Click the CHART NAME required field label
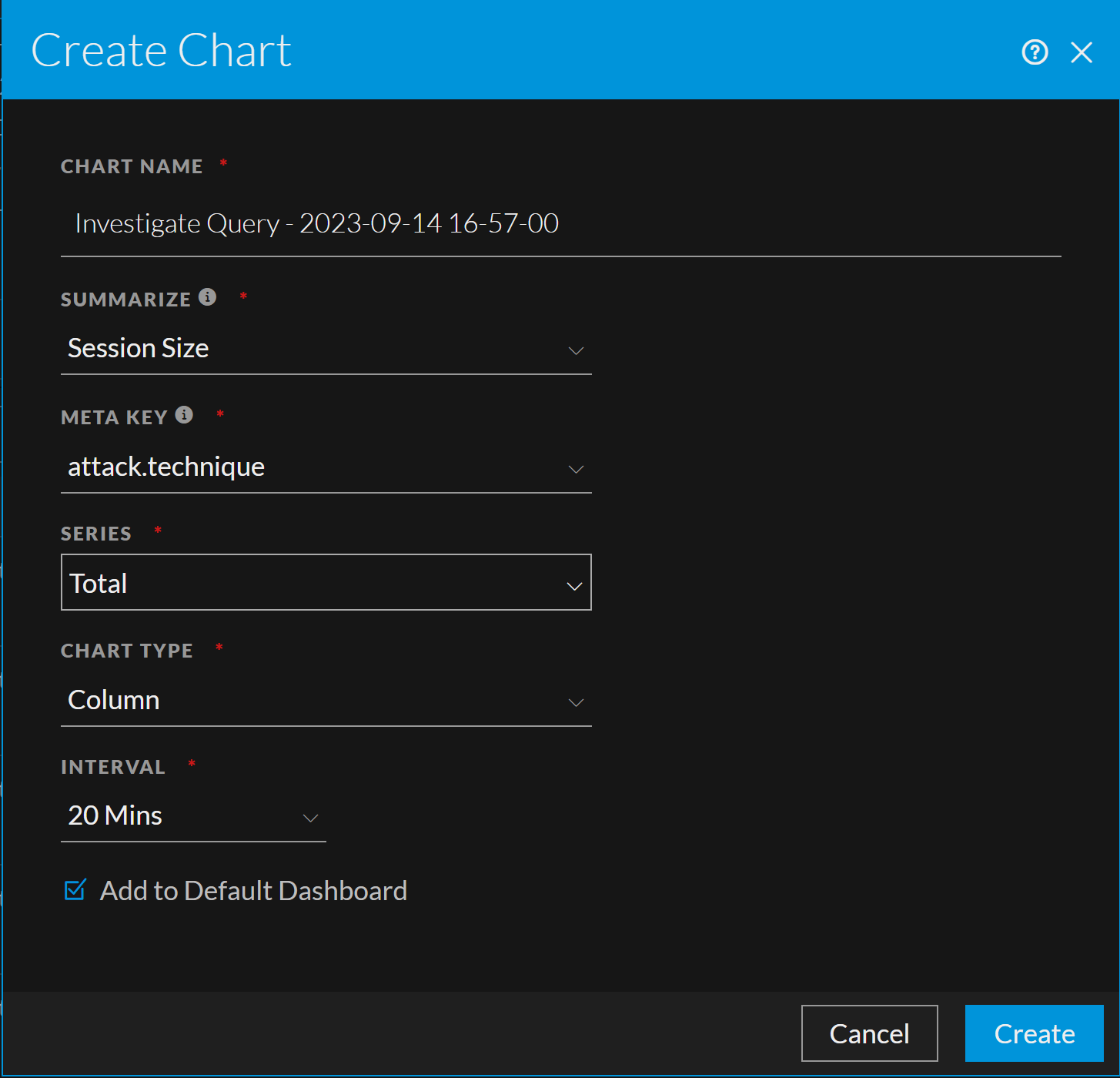 coord(132,166)
